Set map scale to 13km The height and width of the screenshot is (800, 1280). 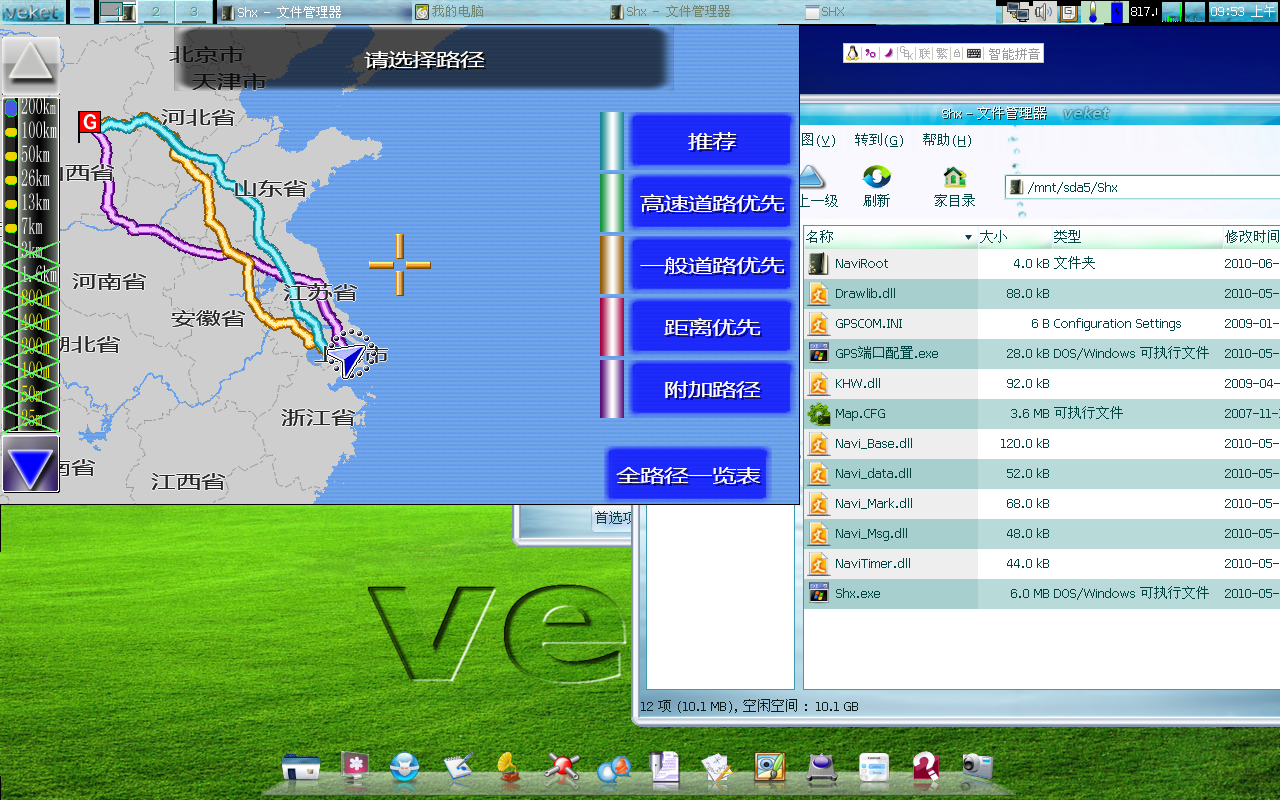(31, 203)
